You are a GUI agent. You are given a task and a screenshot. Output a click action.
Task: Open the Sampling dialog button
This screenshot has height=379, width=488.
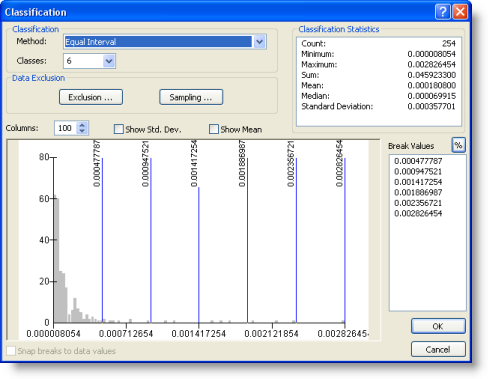(191, 97)
